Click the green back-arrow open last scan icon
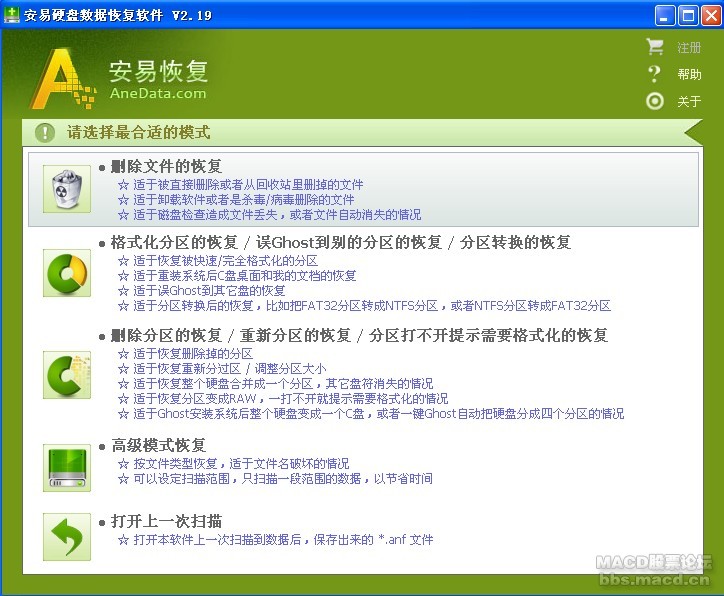Screen dimensions: 724x596 click(x=67, y=537)
